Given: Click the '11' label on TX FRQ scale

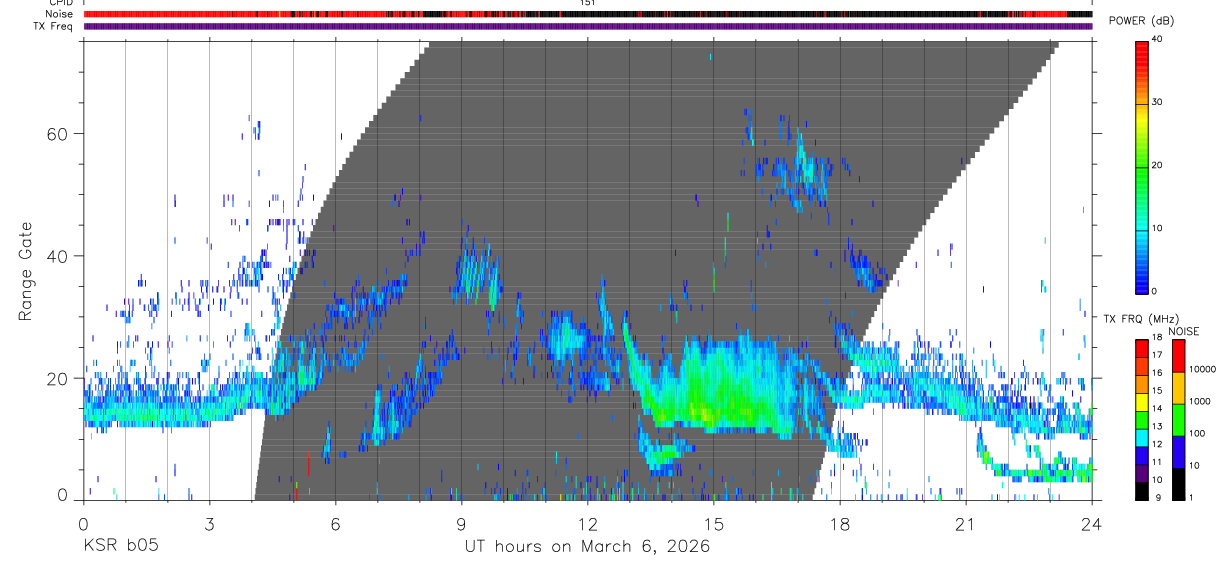Looking at the screenshot, I should click(x=1156, y=463).
